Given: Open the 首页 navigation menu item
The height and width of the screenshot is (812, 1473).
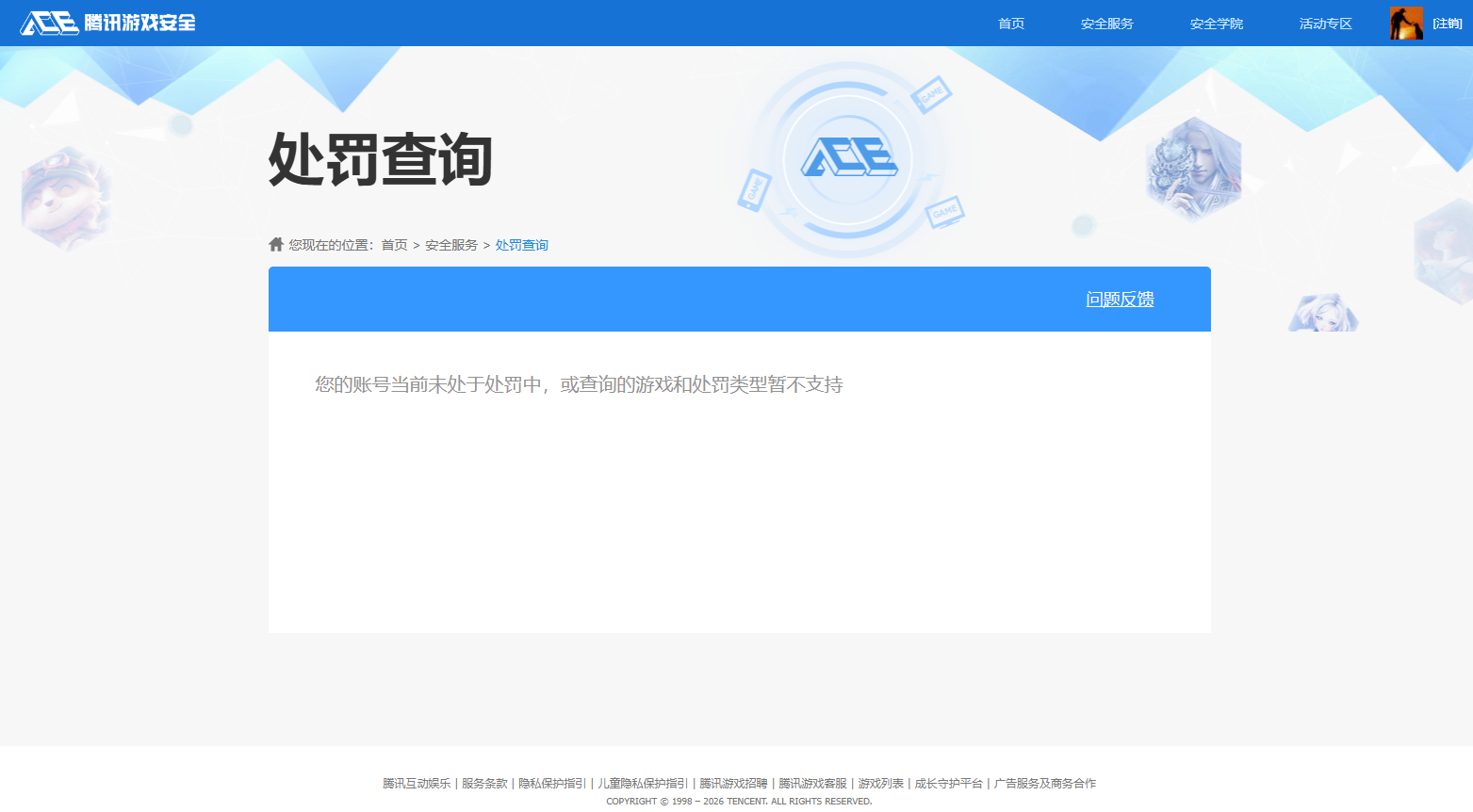Looking at the screenshot, I should pyautogui.click(x=1009, y=23).
